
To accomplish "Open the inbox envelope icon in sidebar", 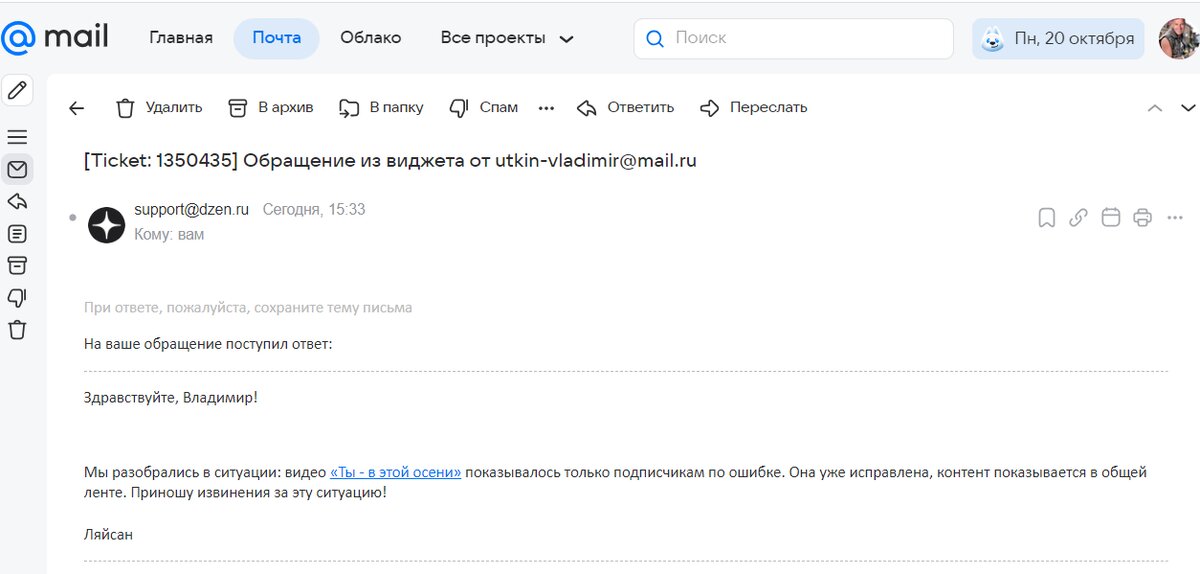I will pyautogui.click(x=17, y=169).
